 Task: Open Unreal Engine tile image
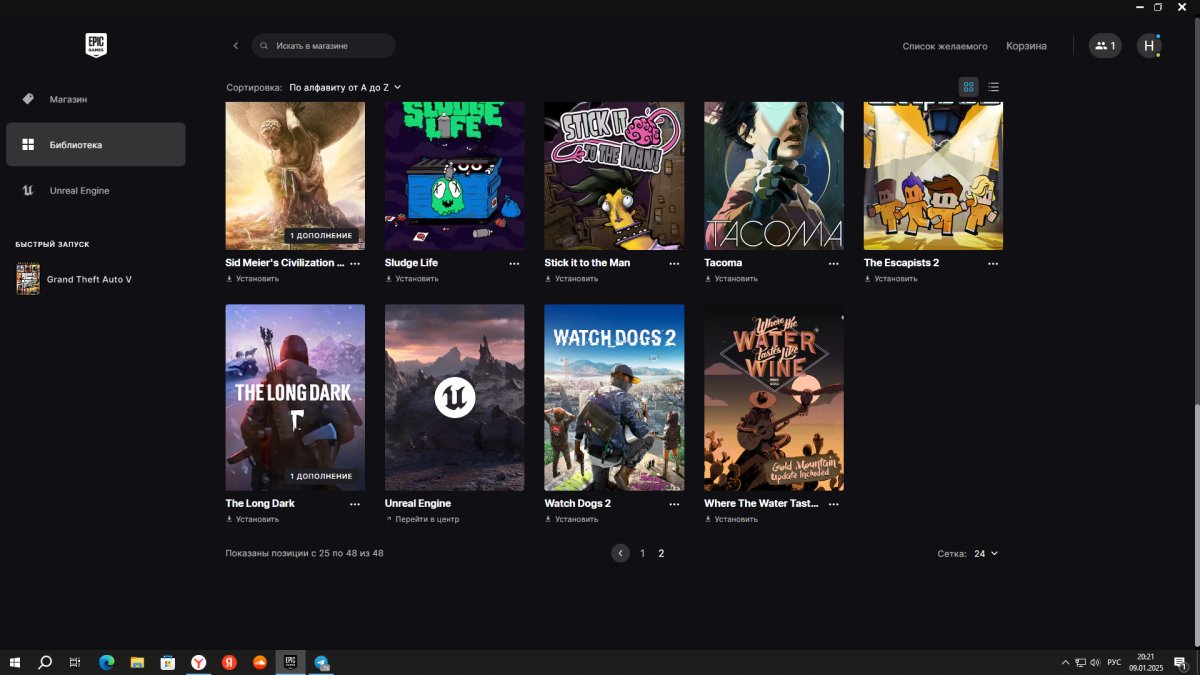tap(454, 398)
